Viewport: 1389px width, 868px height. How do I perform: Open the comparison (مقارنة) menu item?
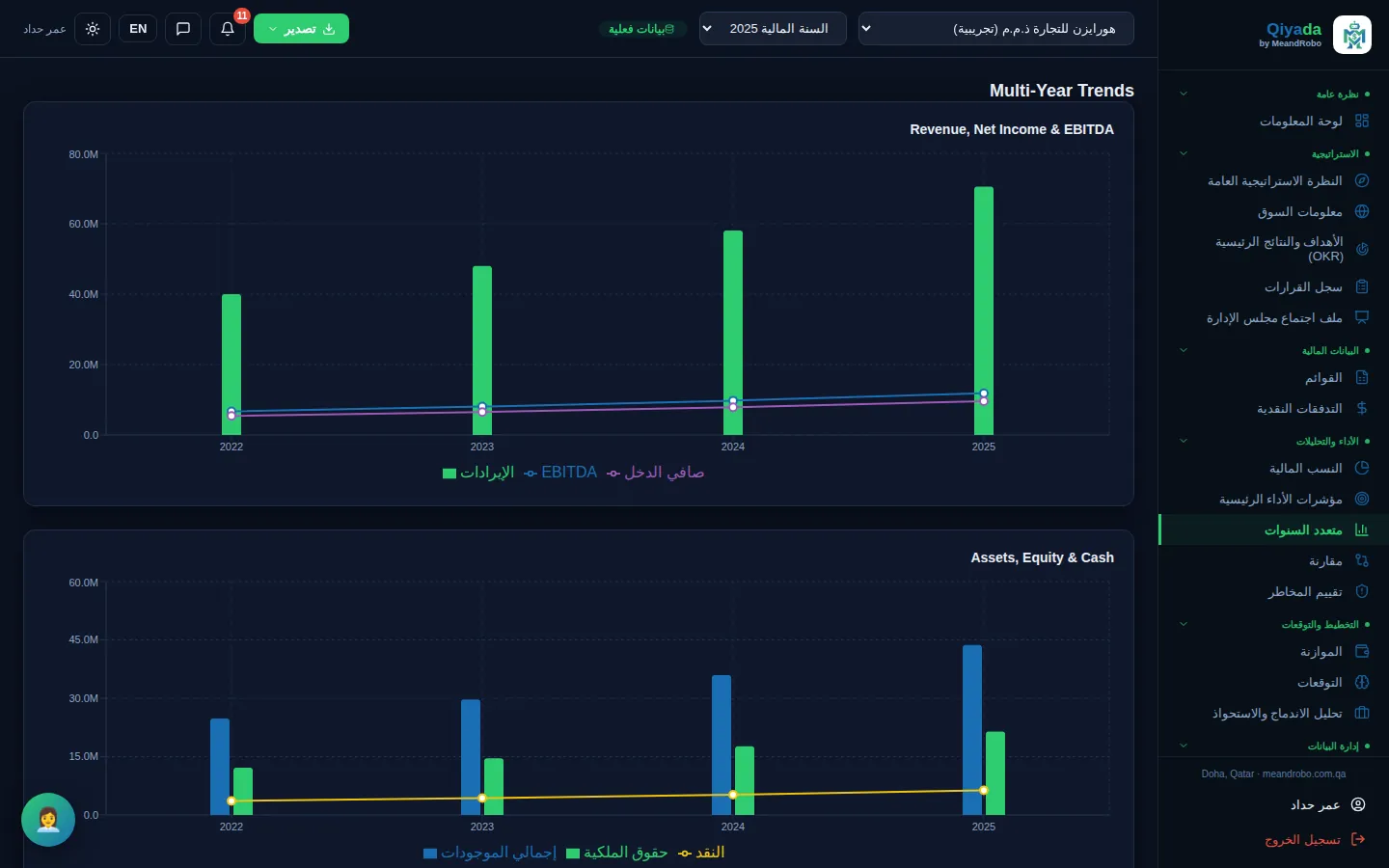click(x=1273, y=560)
